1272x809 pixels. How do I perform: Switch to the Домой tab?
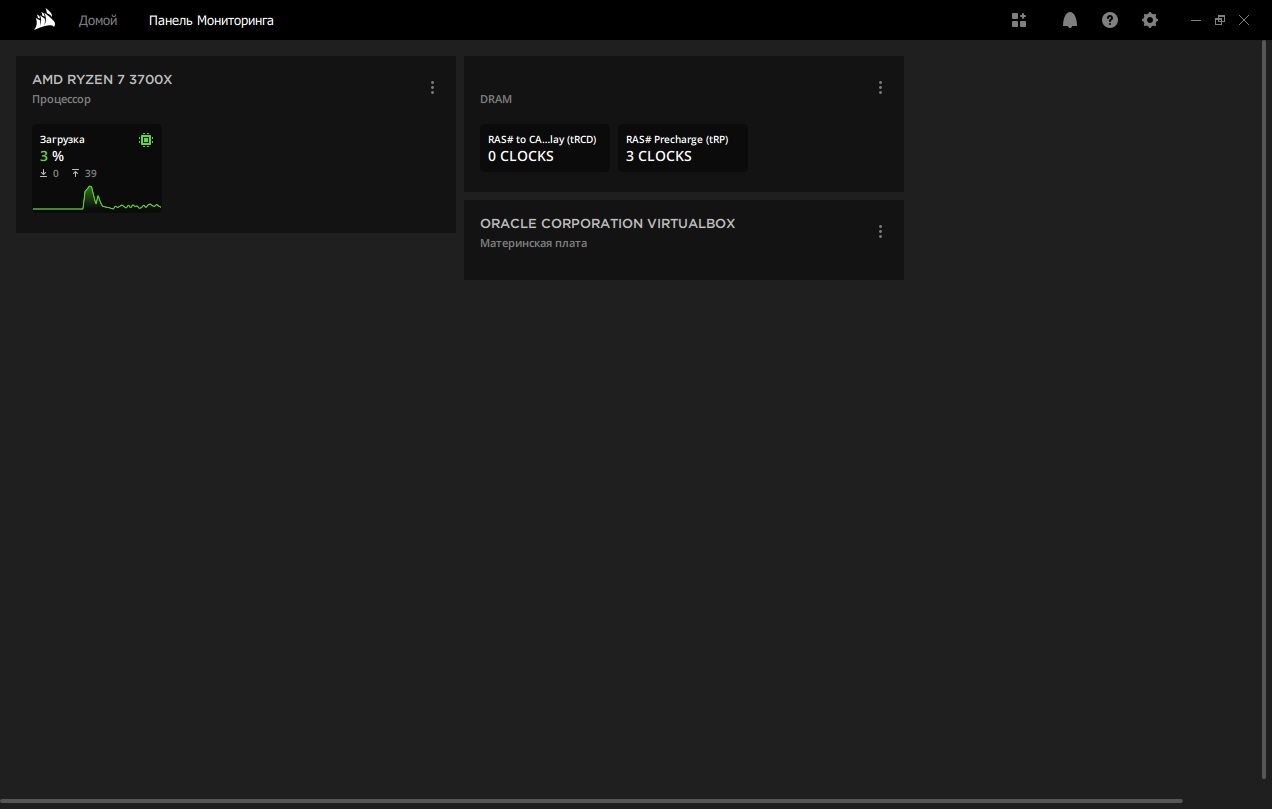(x=98, y=20)
